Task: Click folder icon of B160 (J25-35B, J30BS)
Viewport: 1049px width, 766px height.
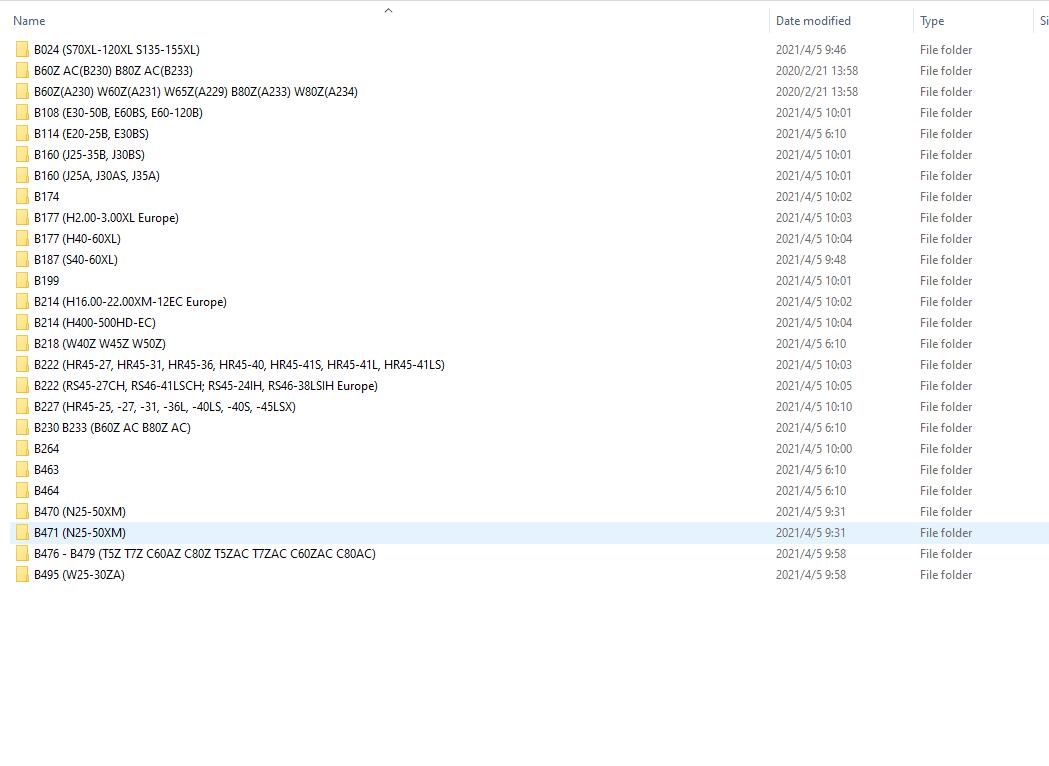Action: click(x=22, y=155)
